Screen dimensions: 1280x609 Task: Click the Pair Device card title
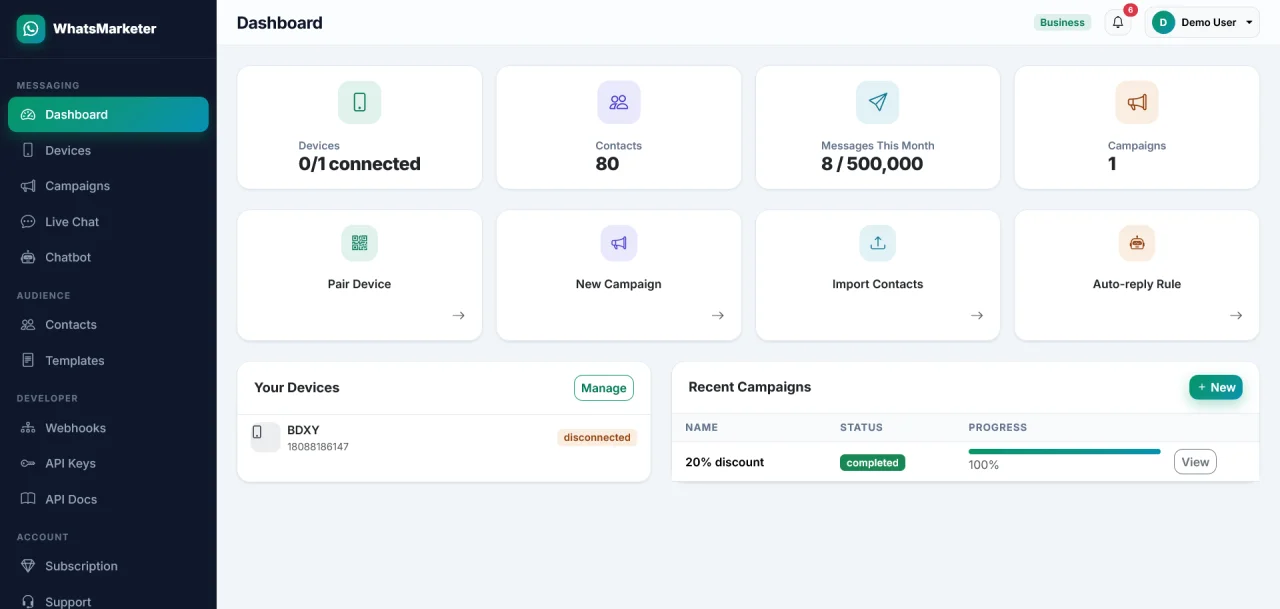point(359,284)
